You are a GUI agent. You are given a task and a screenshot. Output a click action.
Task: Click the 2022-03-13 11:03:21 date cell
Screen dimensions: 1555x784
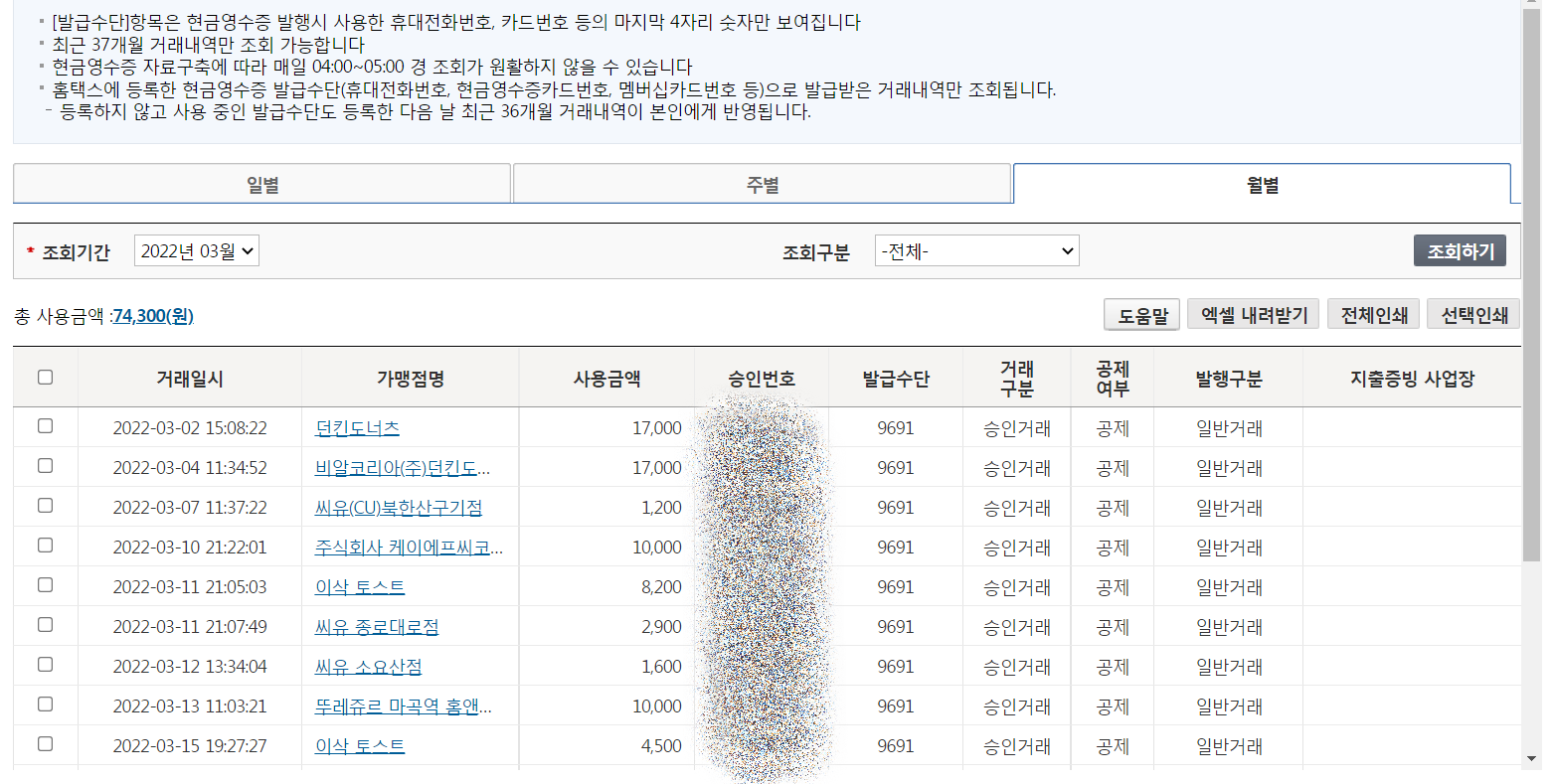(x=190, y=706)
